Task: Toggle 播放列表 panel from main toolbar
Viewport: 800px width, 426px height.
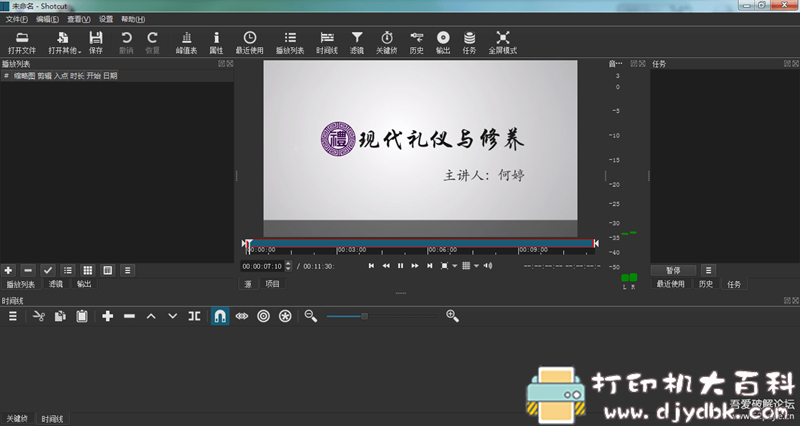Action: (x=290, y=42)
